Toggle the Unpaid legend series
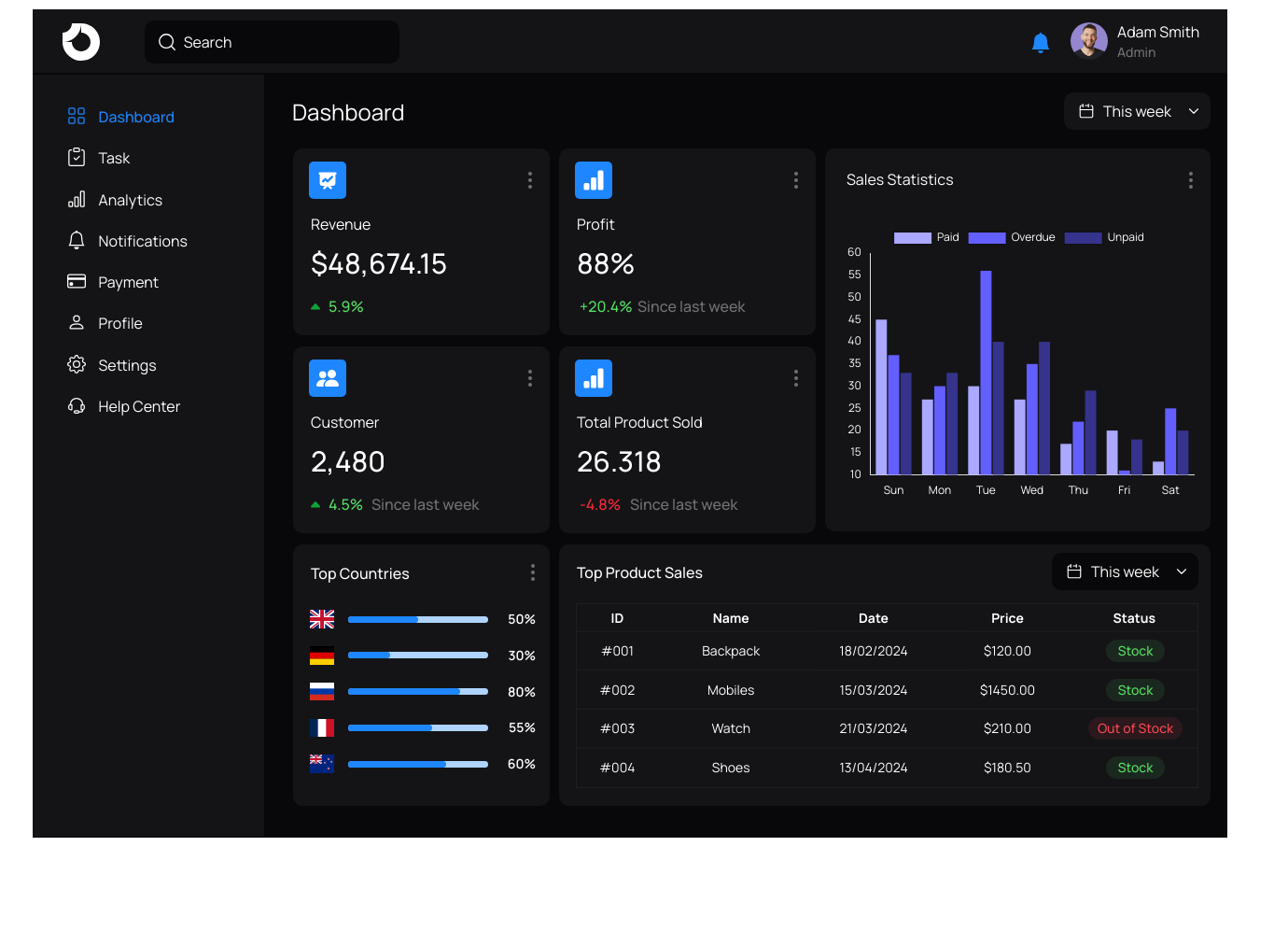The height and width of the screenshot is (931, 1288). click(x=1104, y=238)
